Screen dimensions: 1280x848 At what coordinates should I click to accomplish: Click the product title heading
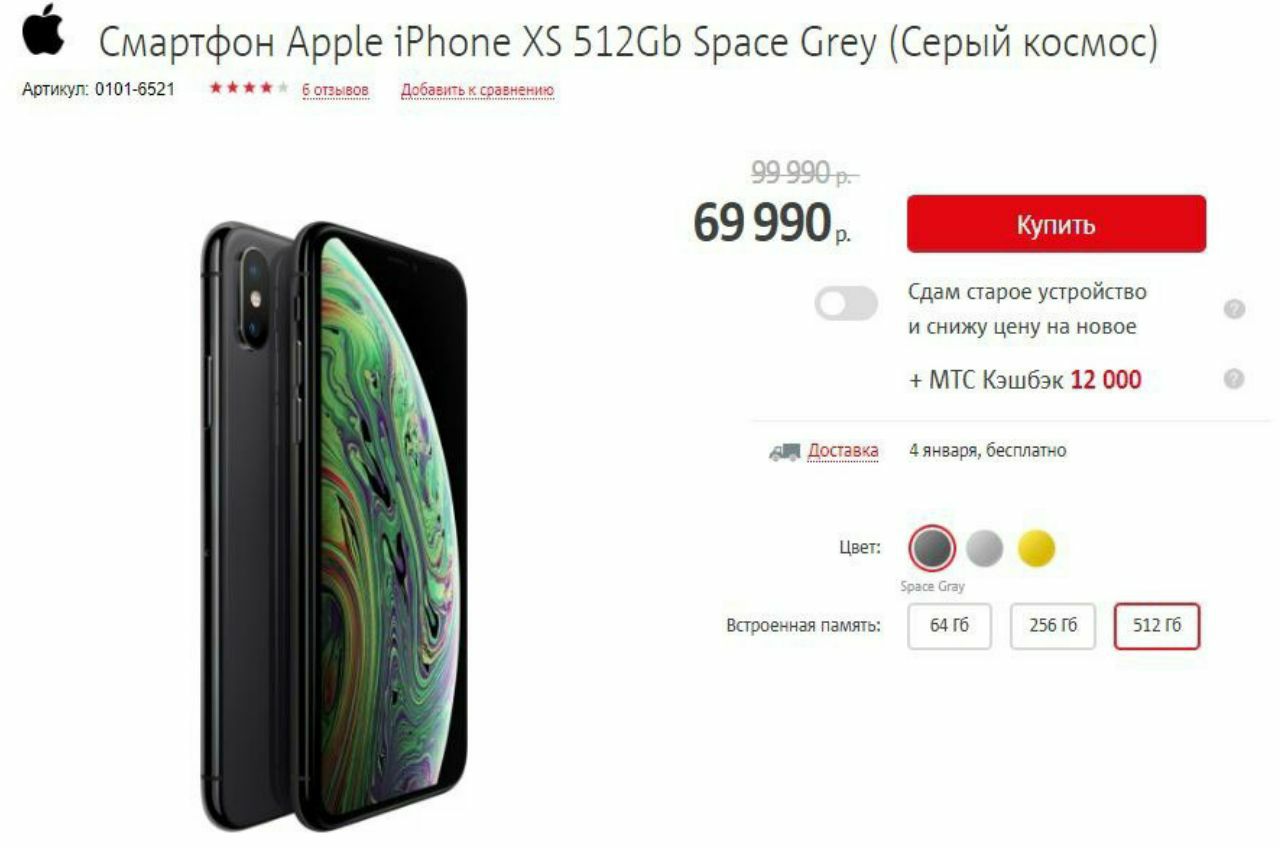628,43
